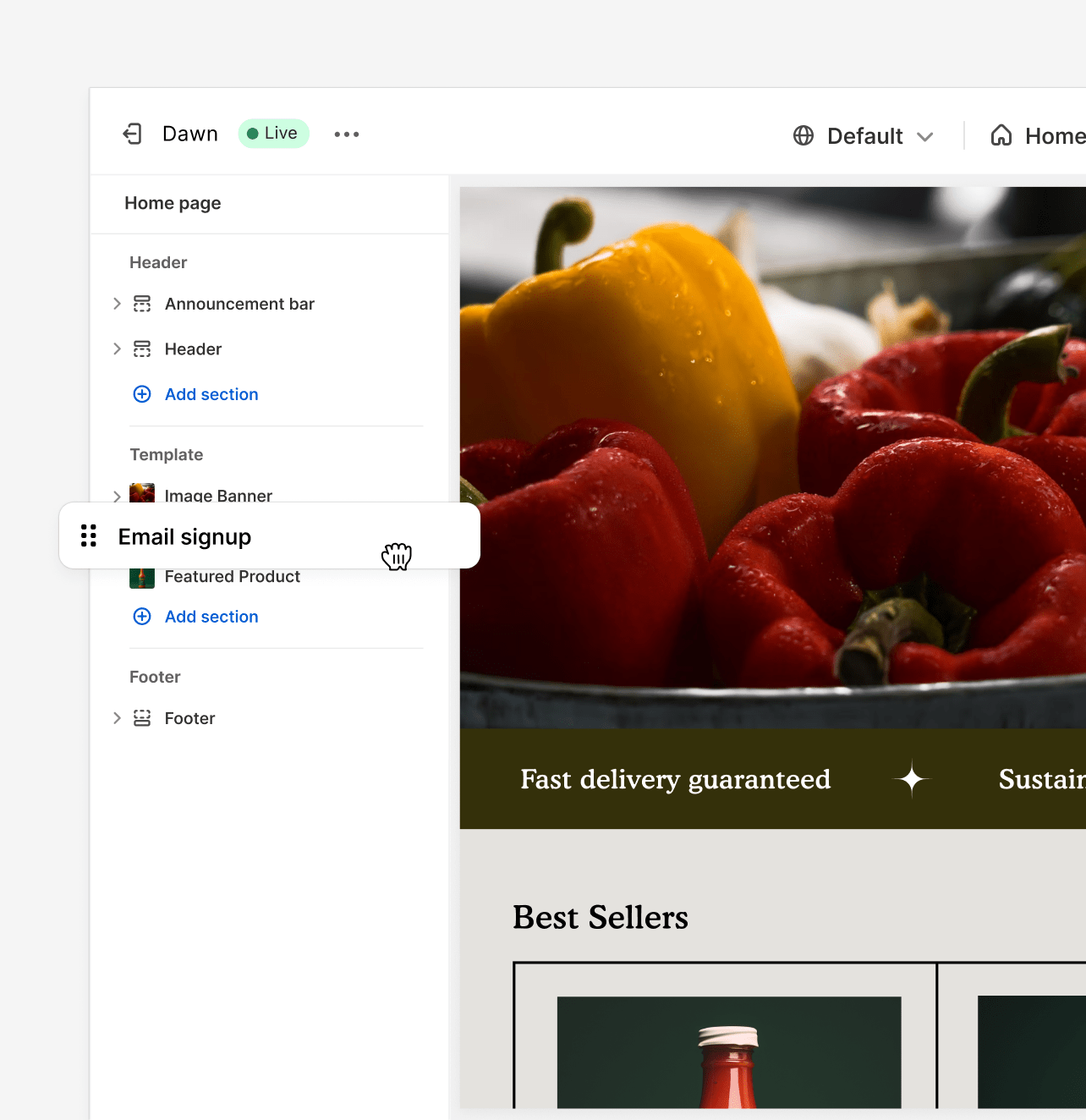
Task: Click 'Fast delivery guaranteed' text in preview
Action: point(675,779)
